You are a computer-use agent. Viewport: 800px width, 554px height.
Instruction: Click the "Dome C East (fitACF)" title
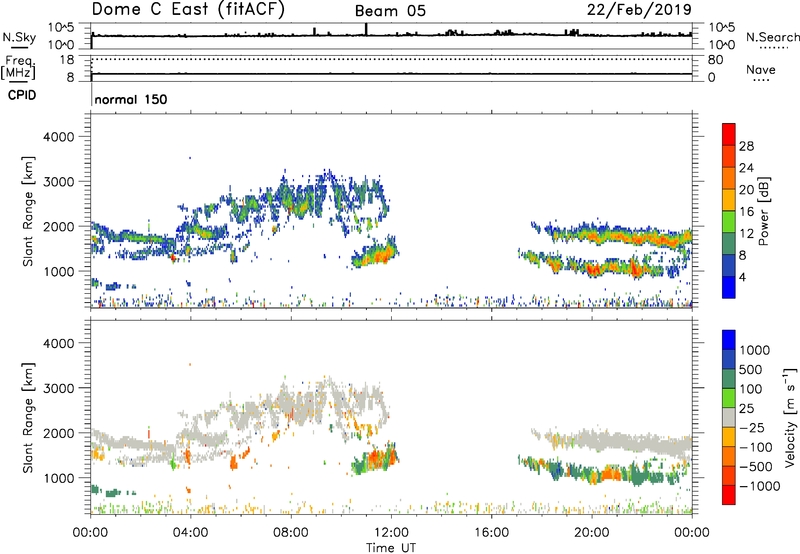click(x=188, y=10)
